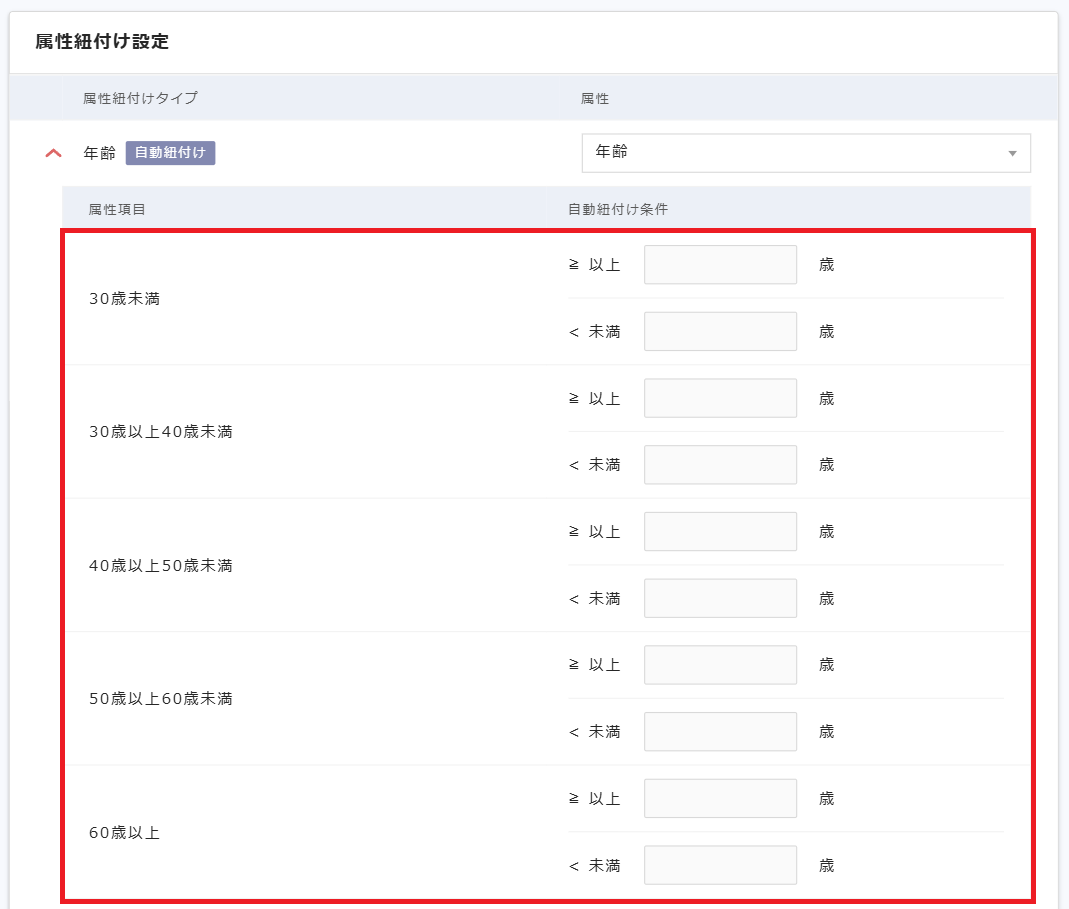Focus the 以上 field for 30歳以上40歳未満
The image size is (1069, 909).
pyautogui.click(x=720, y=398)
